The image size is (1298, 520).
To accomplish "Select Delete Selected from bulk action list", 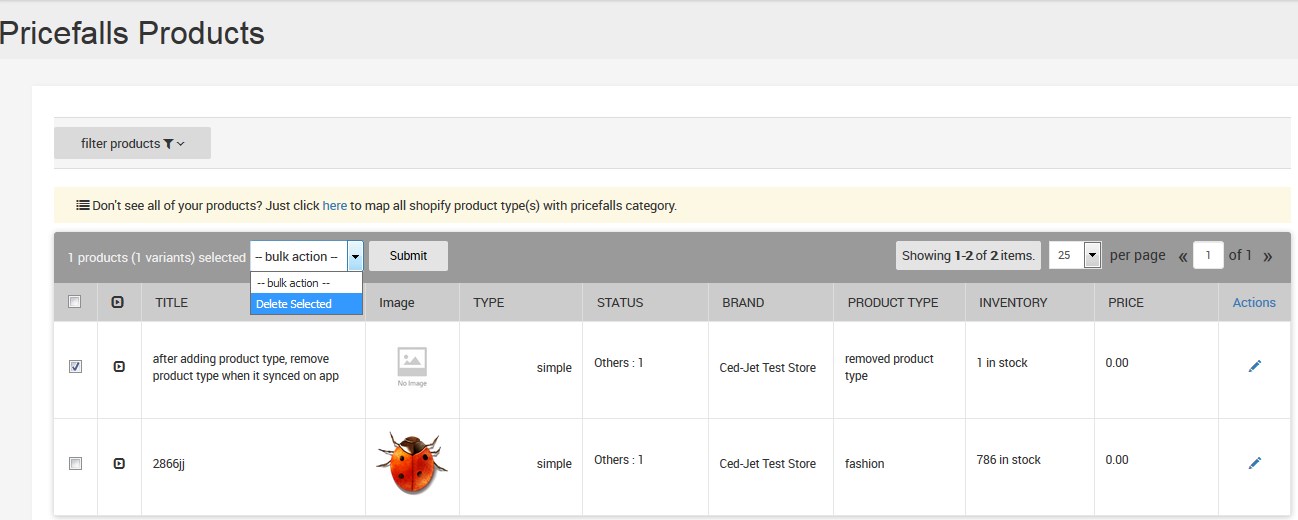I will (x=305, y=304).
